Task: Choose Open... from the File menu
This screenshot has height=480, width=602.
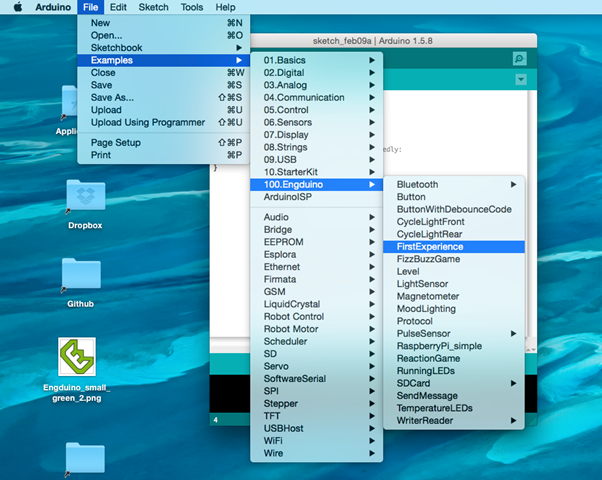Action: [164, 35]
